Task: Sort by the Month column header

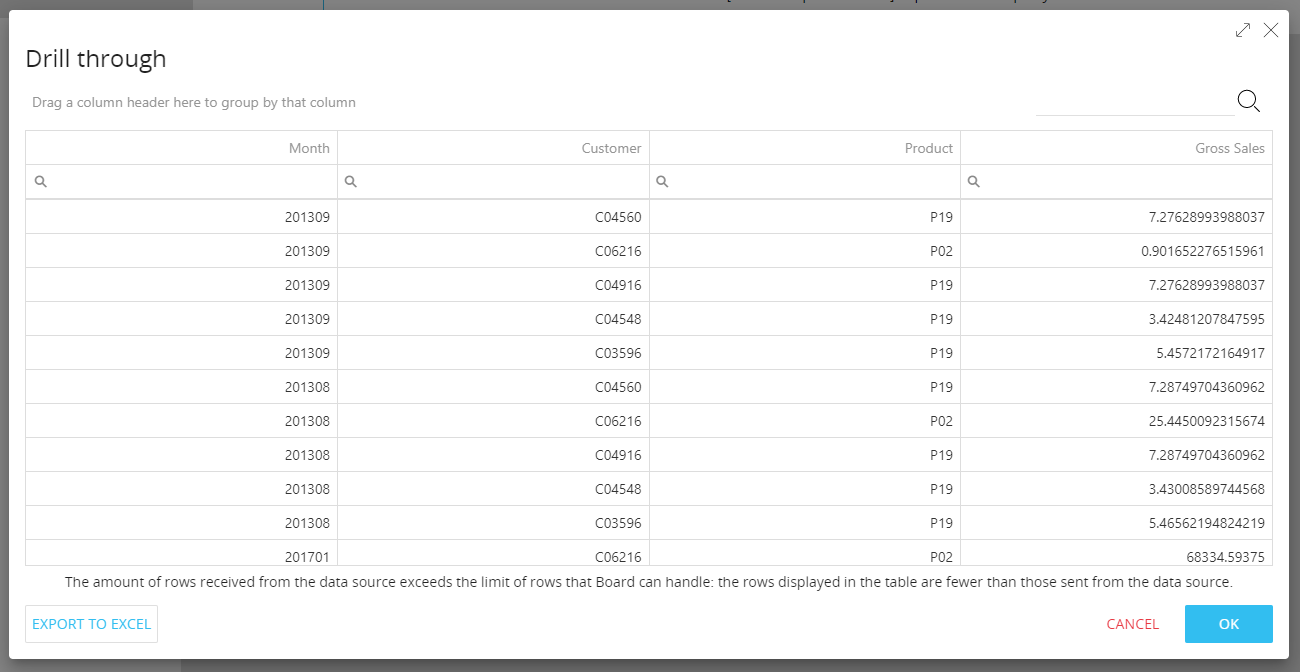Action: pyautogui.click(x=181, y=148)
